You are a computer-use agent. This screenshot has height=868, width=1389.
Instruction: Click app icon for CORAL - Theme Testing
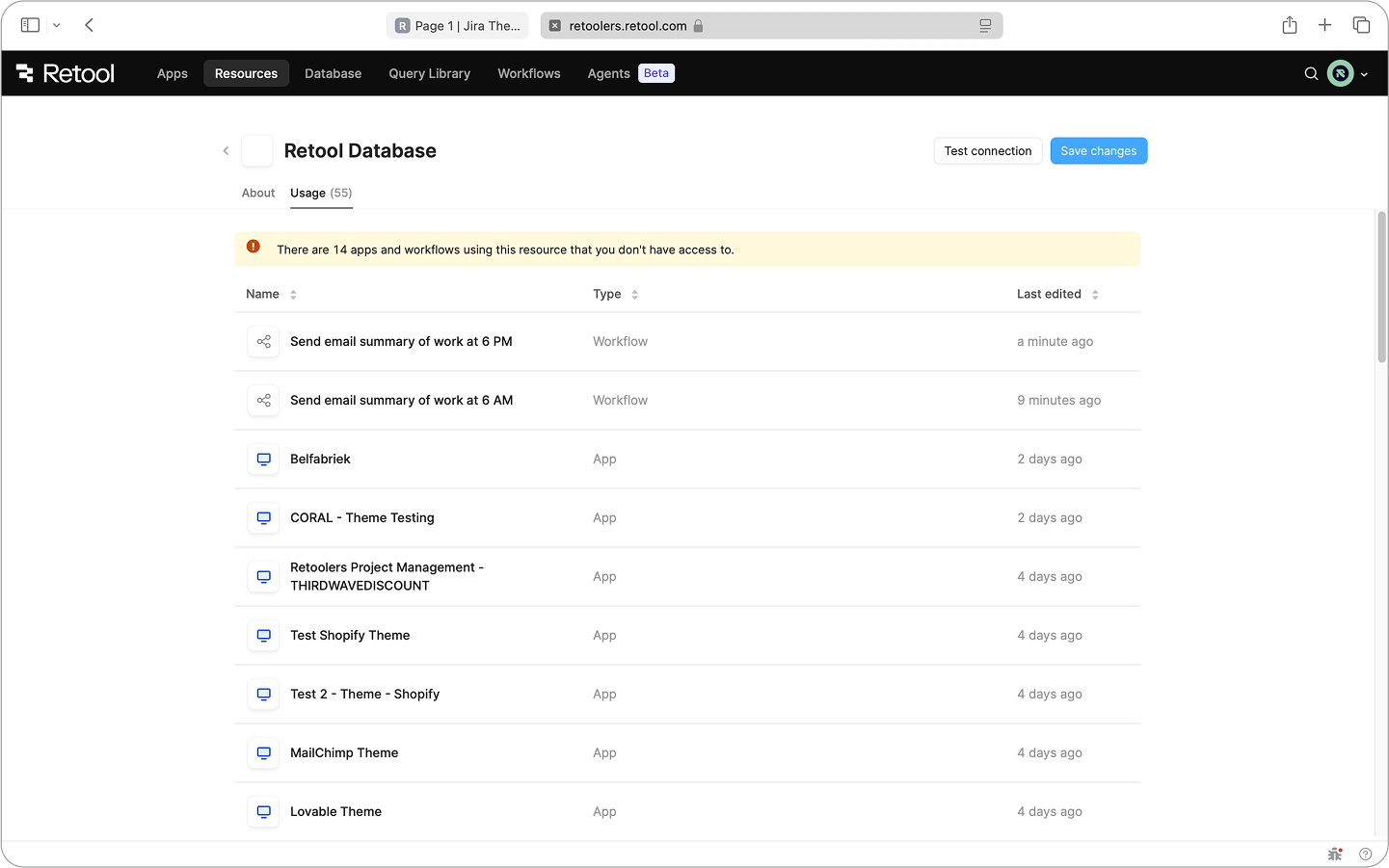(263, 518)
